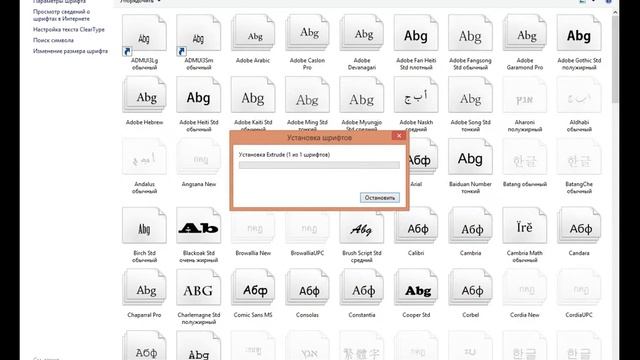Viewport: 640px width, 360px height.
Task: Open Поиск символа link
Action: pyautogui.click(x=53, y=40)
